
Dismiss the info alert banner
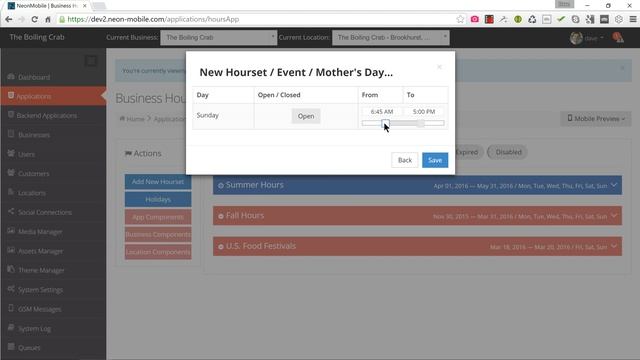tap(622, 68)
